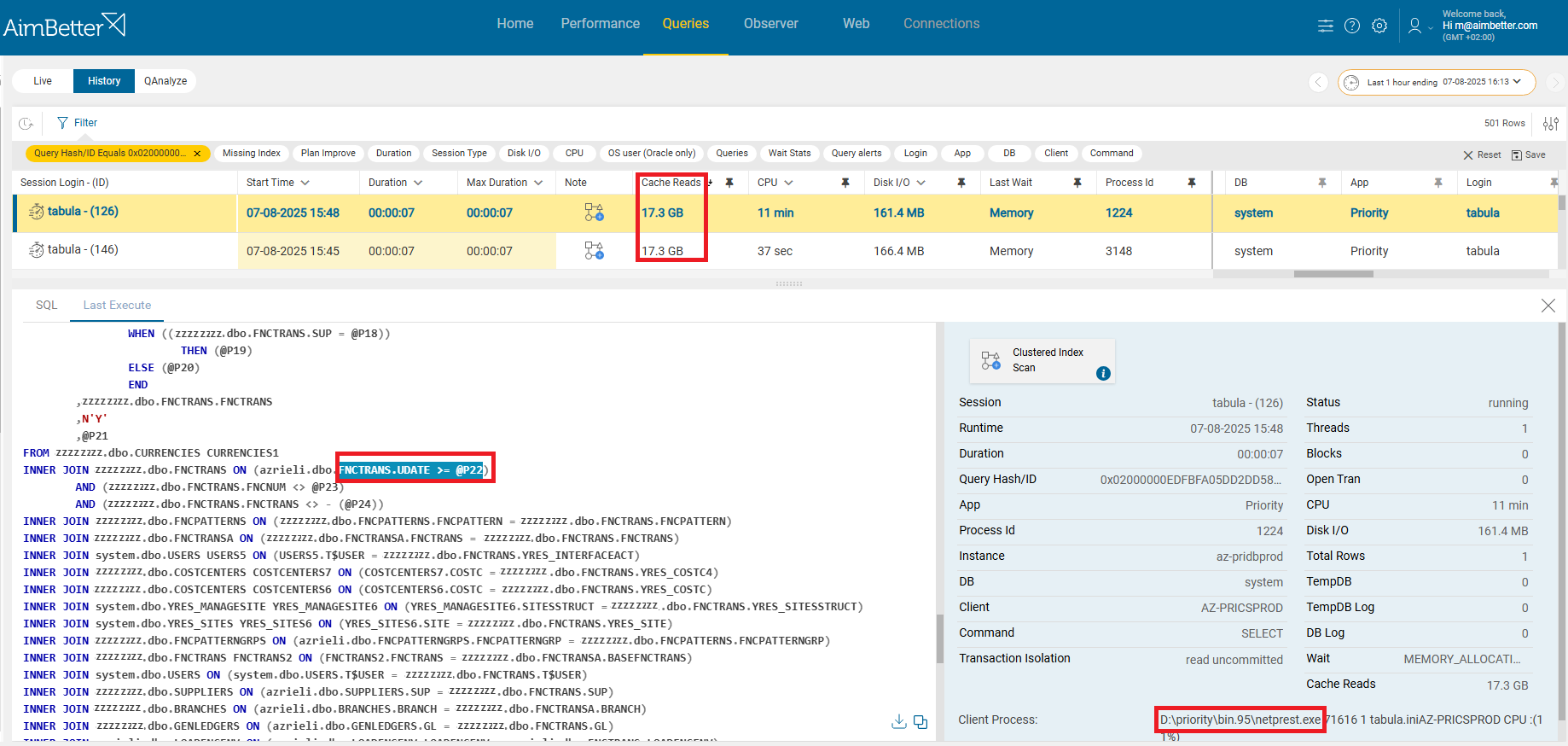Open execution plan icon for tabula (126) row

[x=595, y=213]
